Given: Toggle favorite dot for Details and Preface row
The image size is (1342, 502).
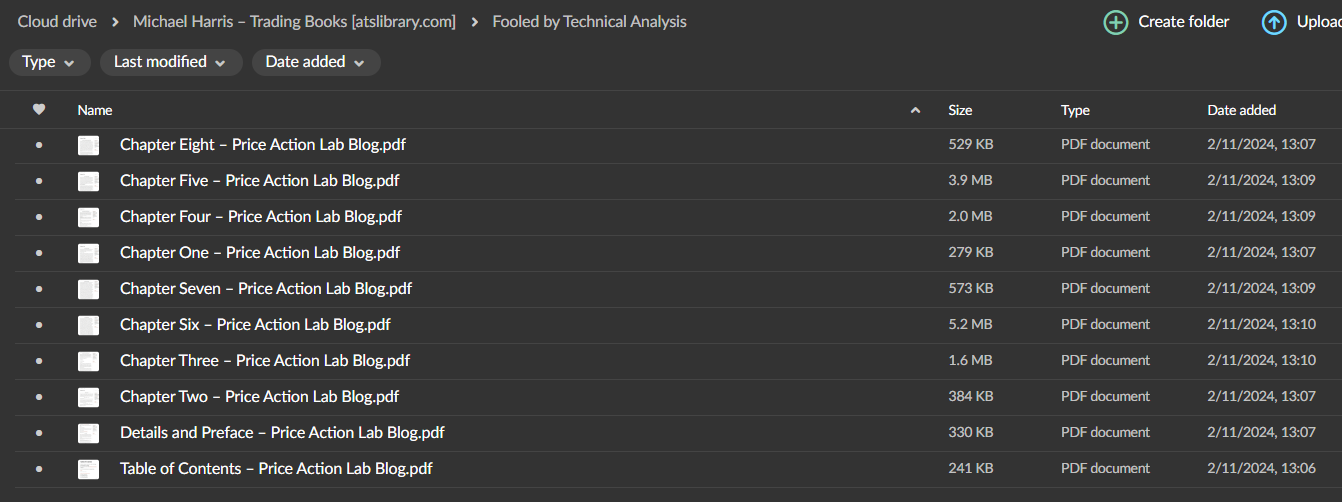Looking at the screenshot, I should click(x=39, y=433).
